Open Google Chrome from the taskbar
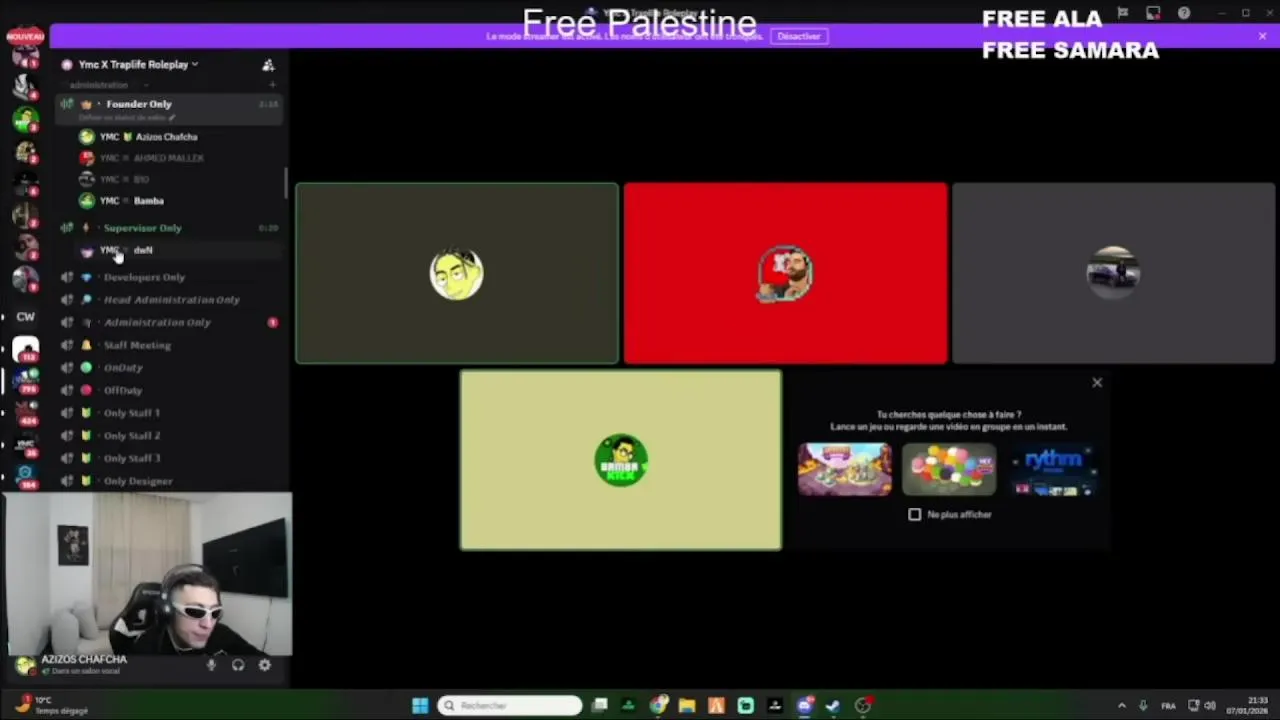Image resolution: width=1280 pixels, height=720 pixels. pos(658,706)
